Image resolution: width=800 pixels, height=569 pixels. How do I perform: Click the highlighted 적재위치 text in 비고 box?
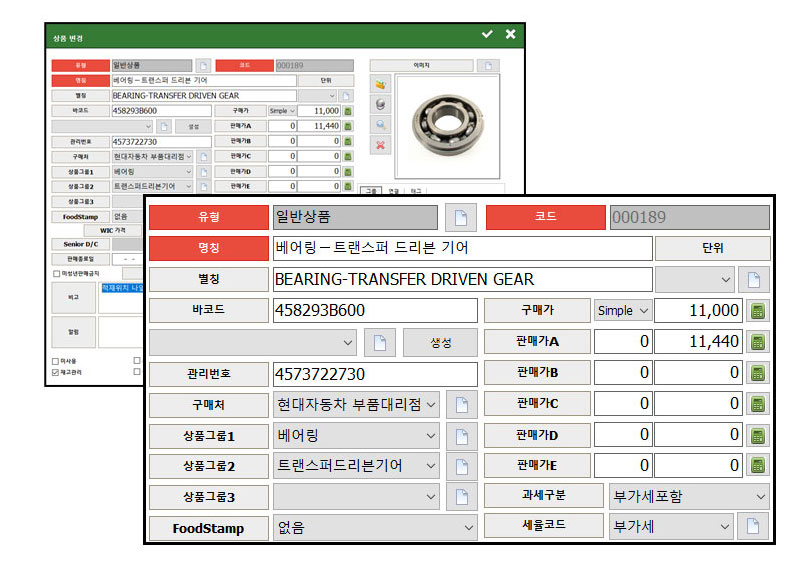pos(122,288)
